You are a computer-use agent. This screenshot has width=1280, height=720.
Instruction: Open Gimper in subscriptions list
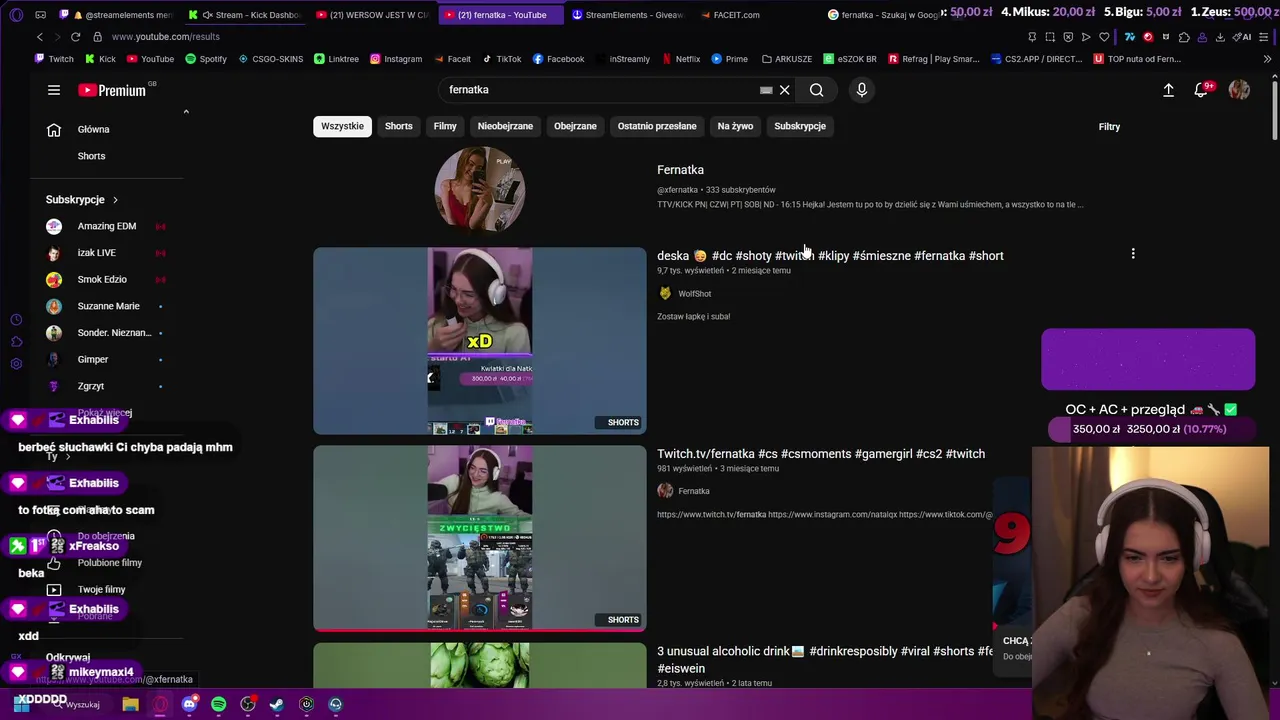coord(92,359)
